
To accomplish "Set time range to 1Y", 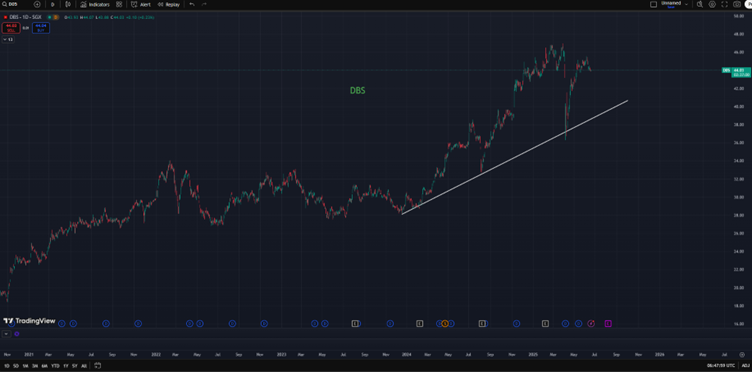I will (66, 366).
